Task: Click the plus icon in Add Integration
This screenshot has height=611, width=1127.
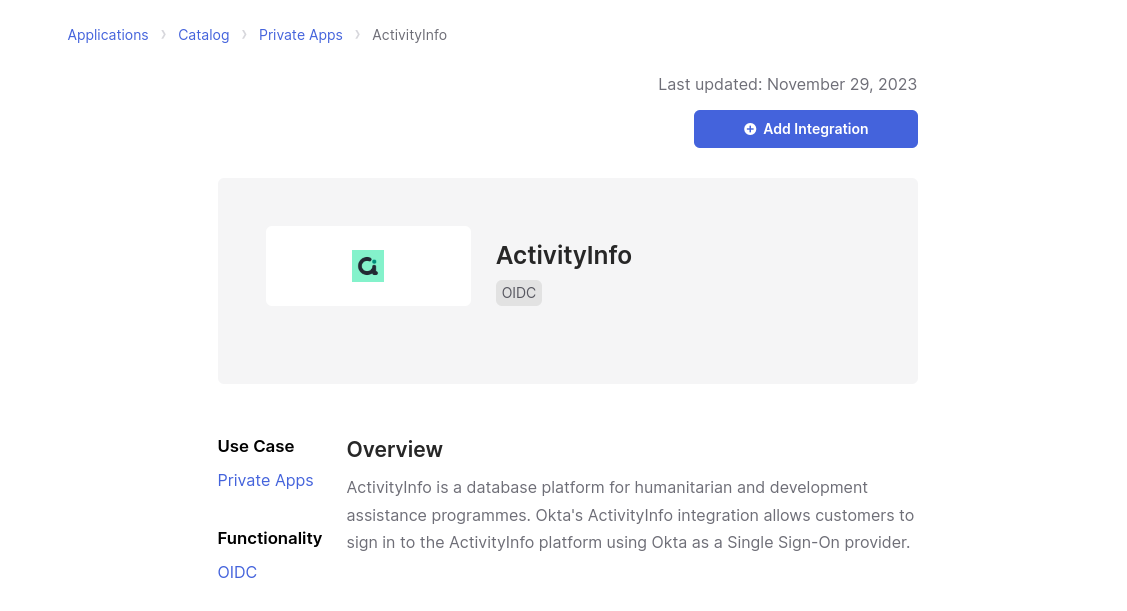Action: pos(750,129)
